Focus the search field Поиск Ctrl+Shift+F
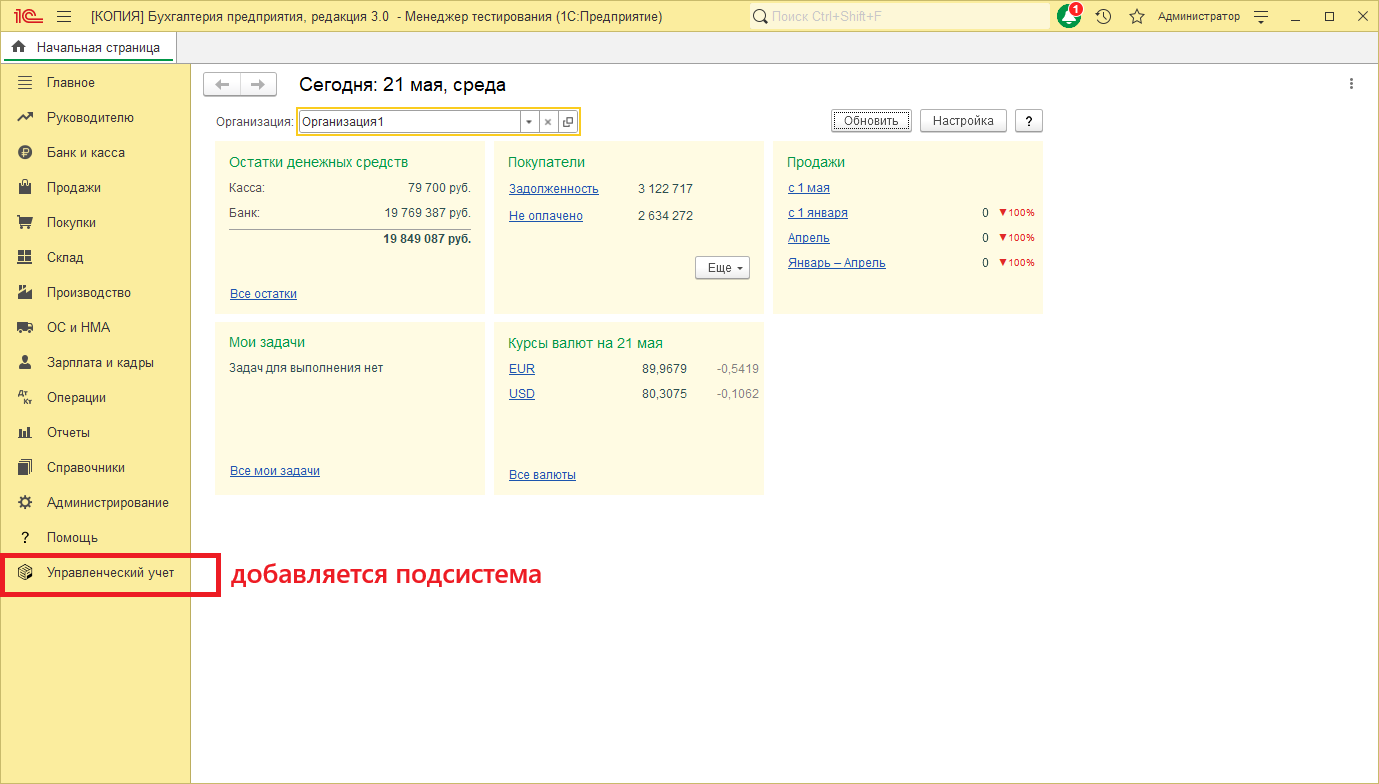The height and width of the screenshot is (784, 1379). pos(900,17)
